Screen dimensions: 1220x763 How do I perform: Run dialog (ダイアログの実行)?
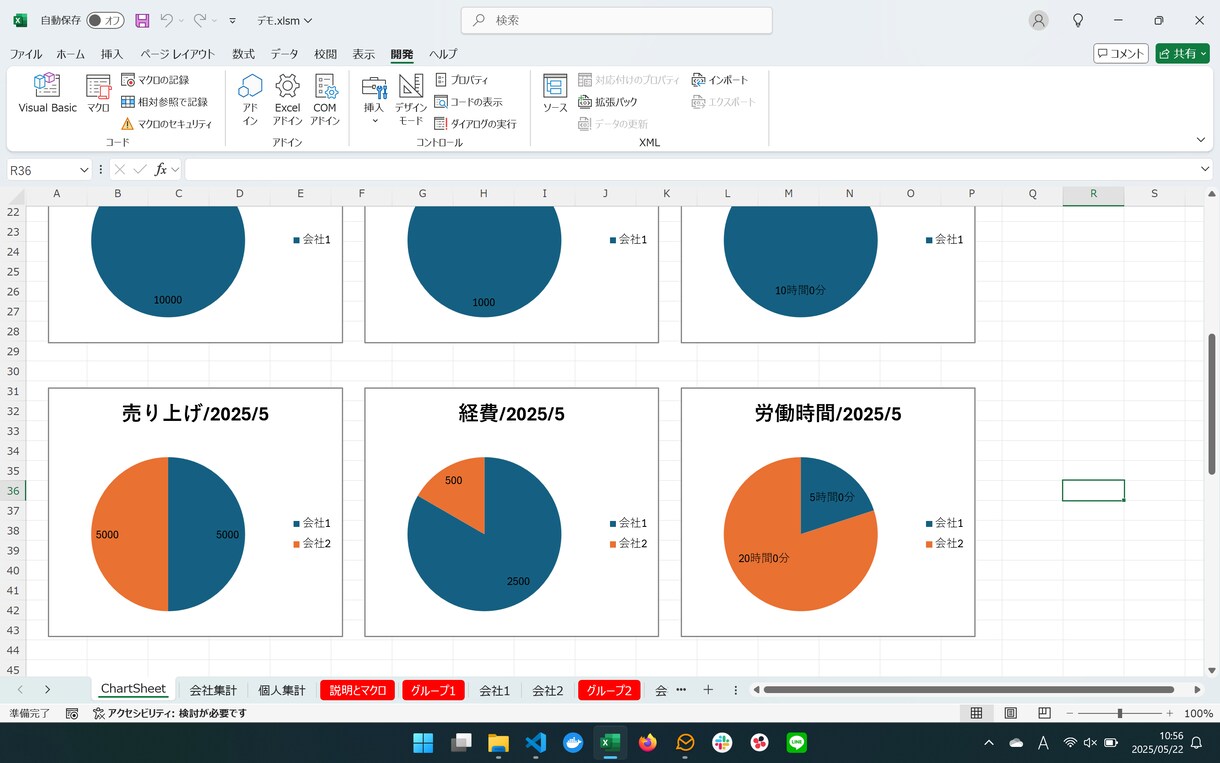[x=475, y=124]
